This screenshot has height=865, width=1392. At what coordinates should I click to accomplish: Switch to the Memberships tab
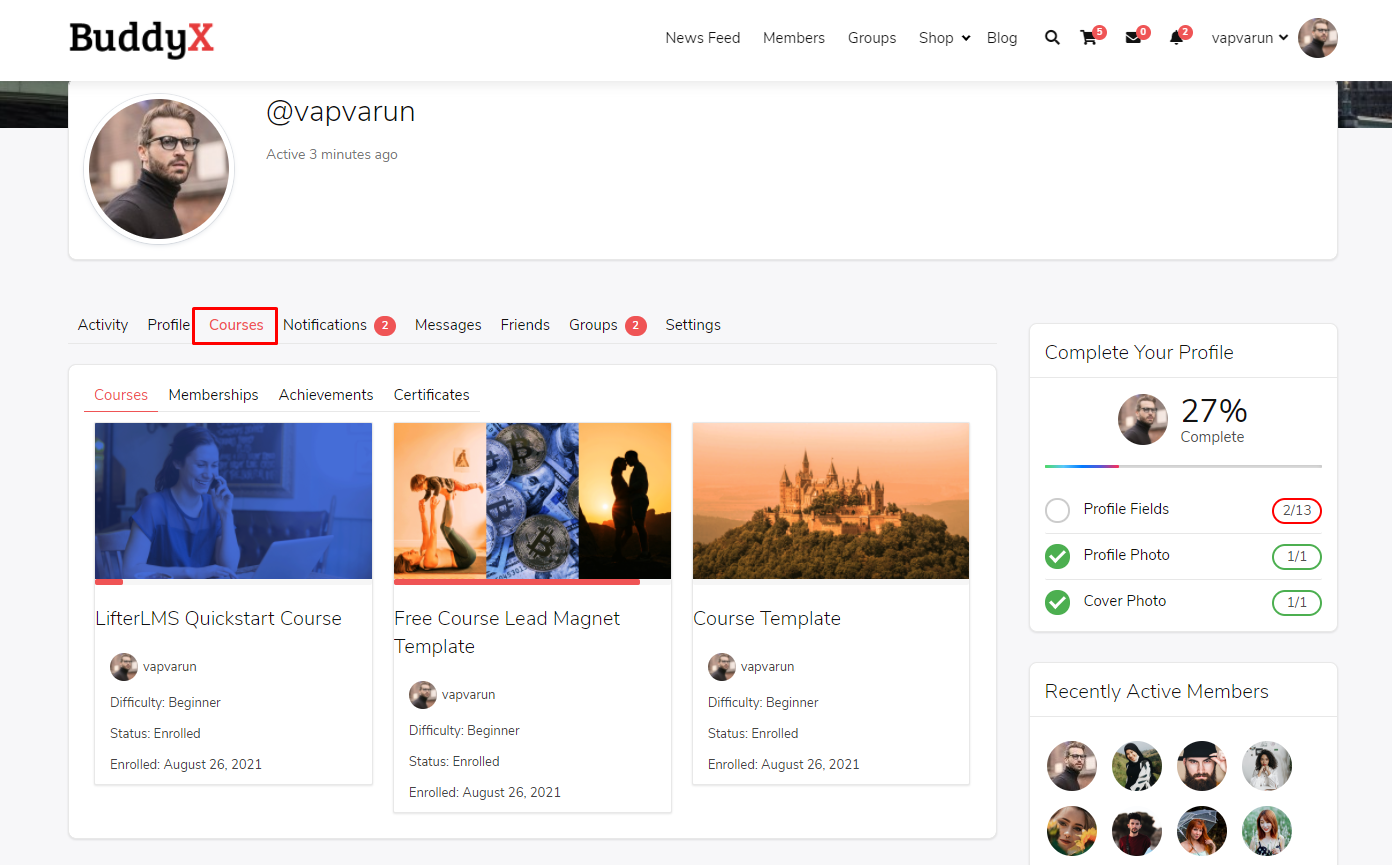point(213,394)
